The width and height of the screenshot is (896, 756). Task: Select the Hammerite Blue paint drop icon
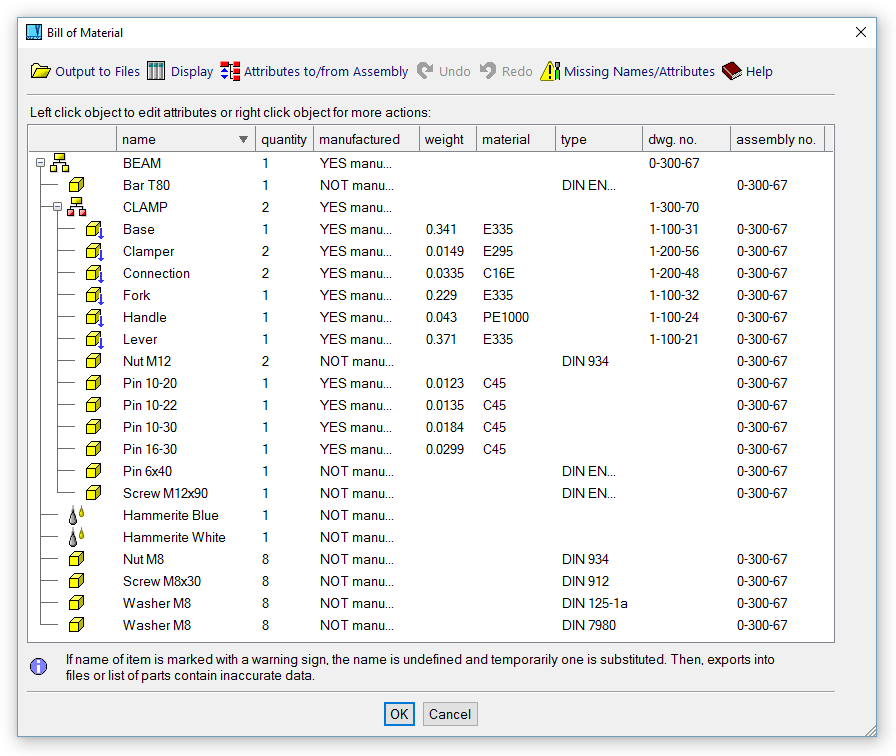pyautogui.click(x=77, y=515)
